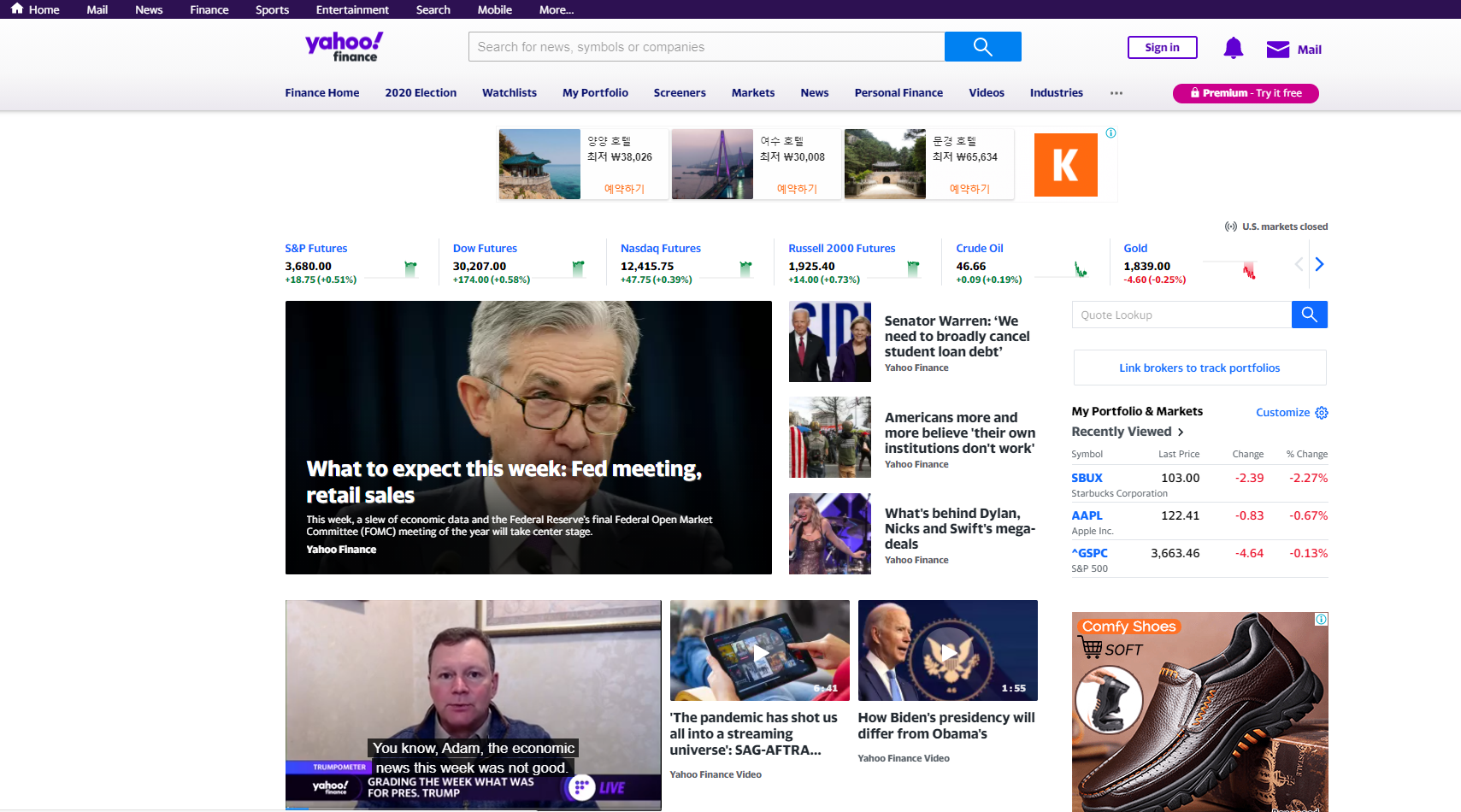
Task: Click the first hotel ad image
Action: click(539, 164)
